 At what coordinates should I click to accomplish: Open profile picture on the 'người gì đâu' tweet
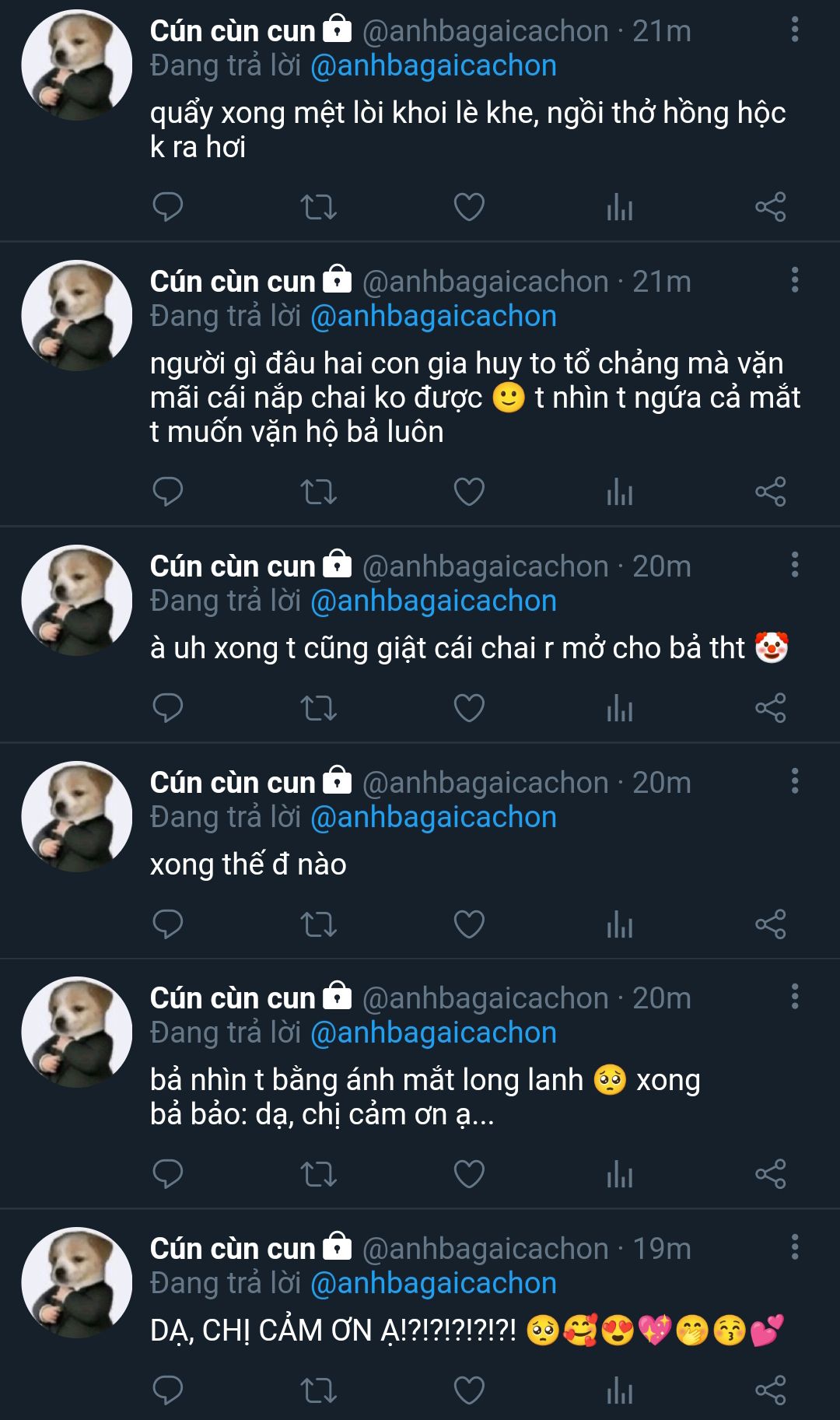[x=76, y=315]
